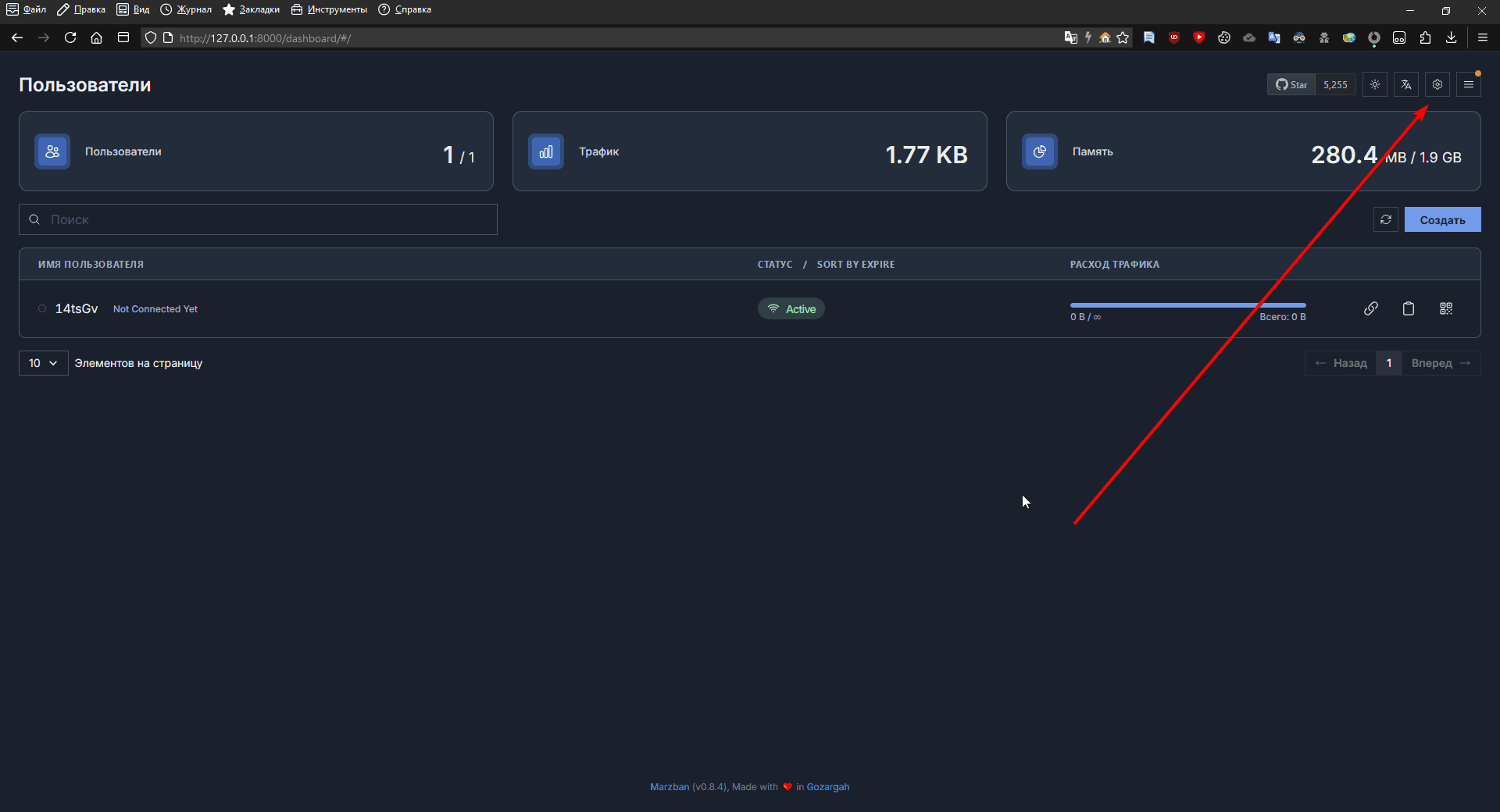
Task: Open the Закладки browser menu
Action: (251, 9)
